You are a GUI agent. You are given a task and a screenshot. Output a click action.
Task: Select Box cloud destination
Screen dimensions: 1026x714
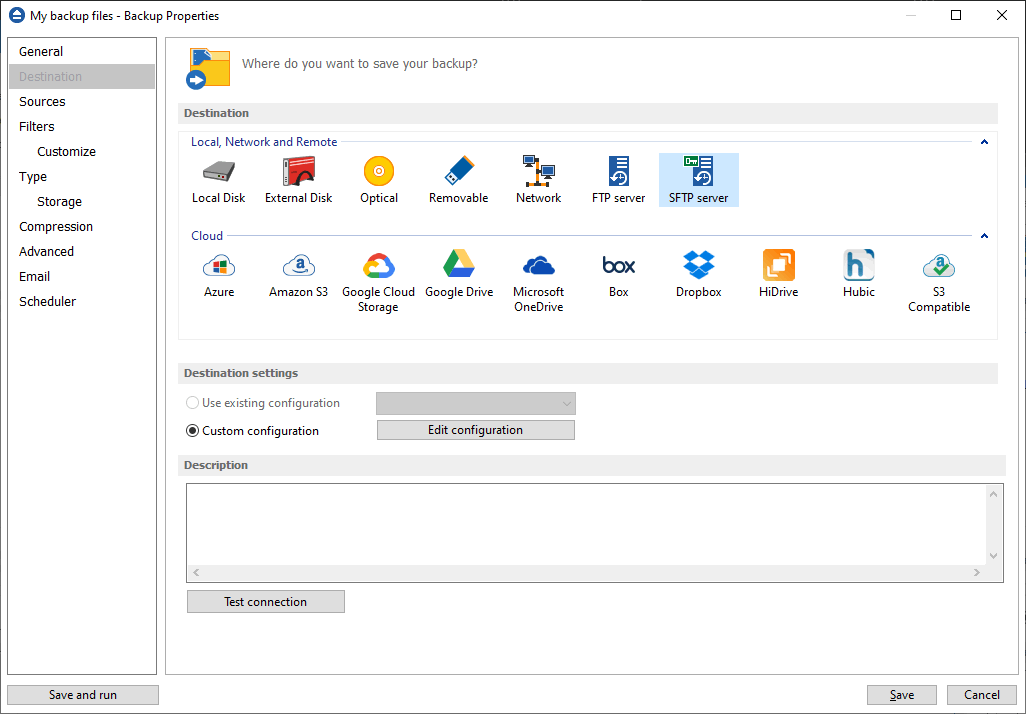618,274
